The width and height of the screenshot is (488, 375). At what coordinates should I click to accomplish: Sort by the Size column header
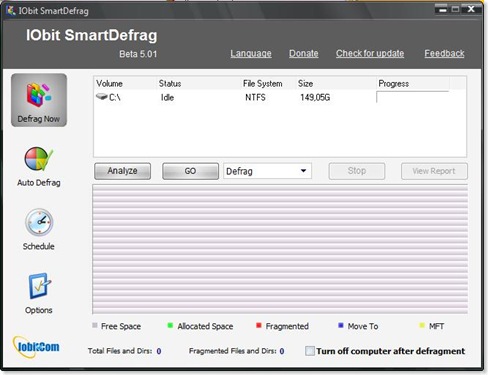click(336, 83)
